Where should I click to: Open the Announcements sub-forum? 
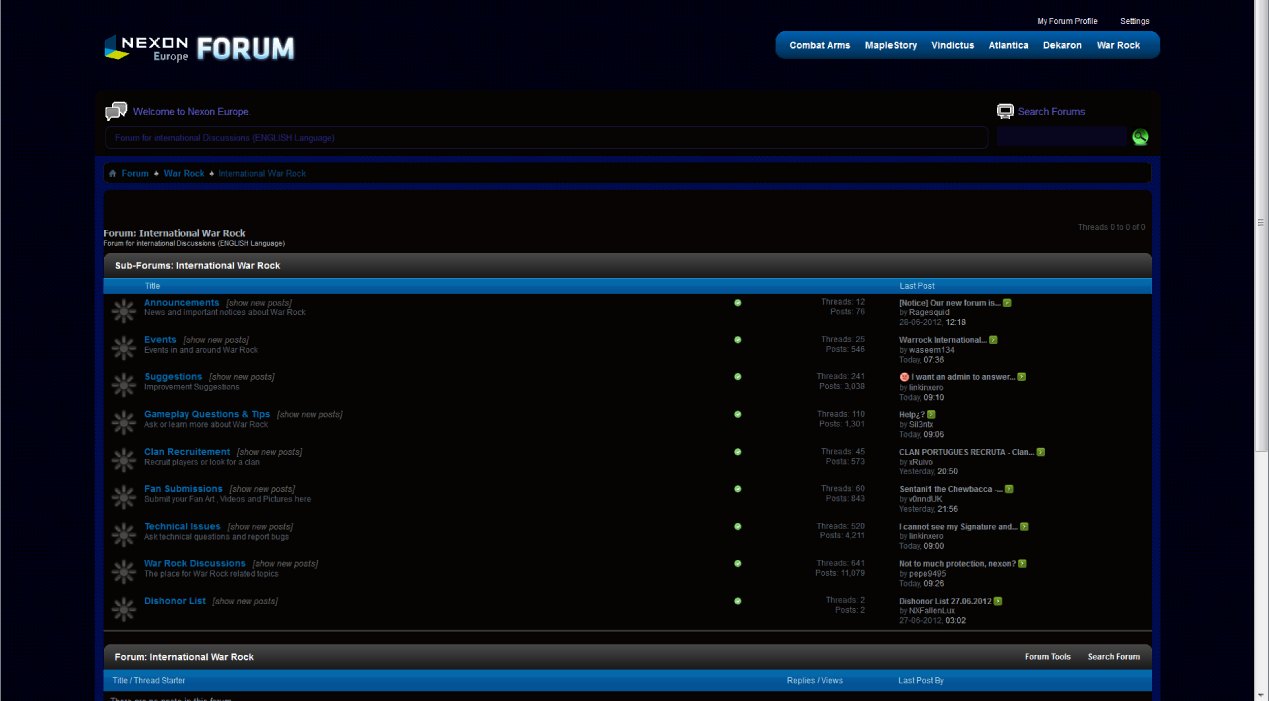[x=181, y=302]
